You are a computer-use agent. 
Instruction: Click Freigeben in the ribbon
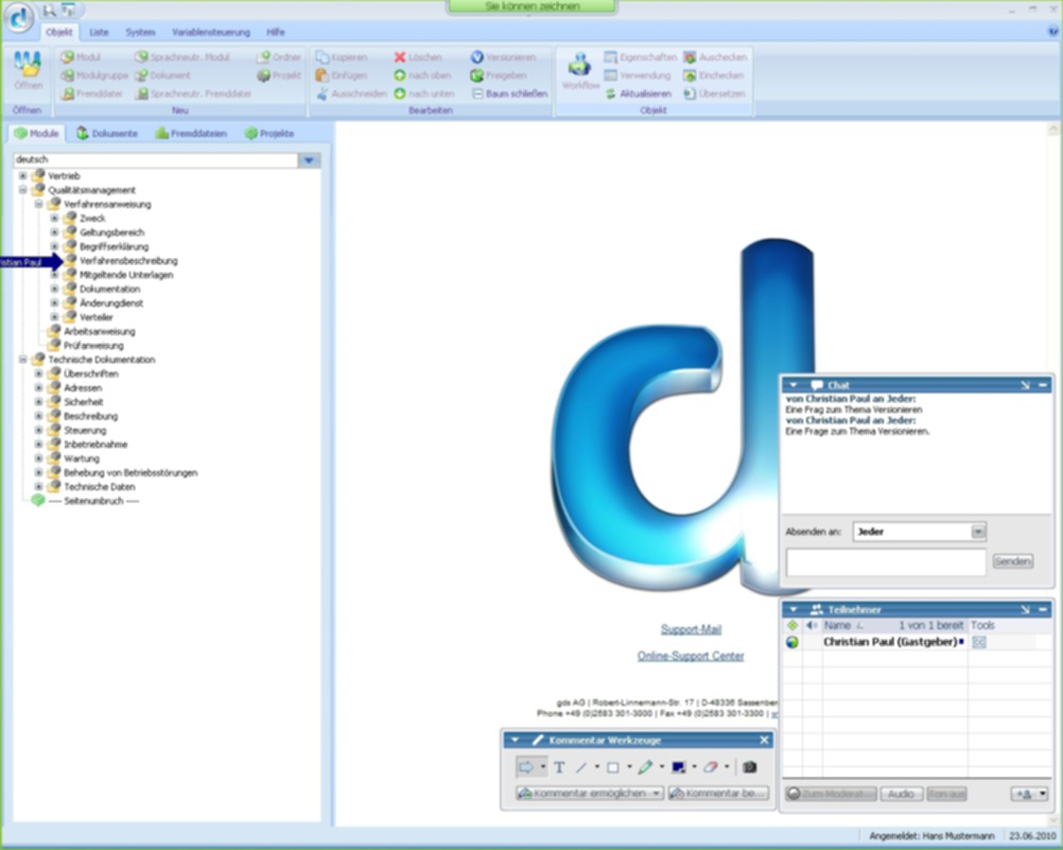point(498,75)
